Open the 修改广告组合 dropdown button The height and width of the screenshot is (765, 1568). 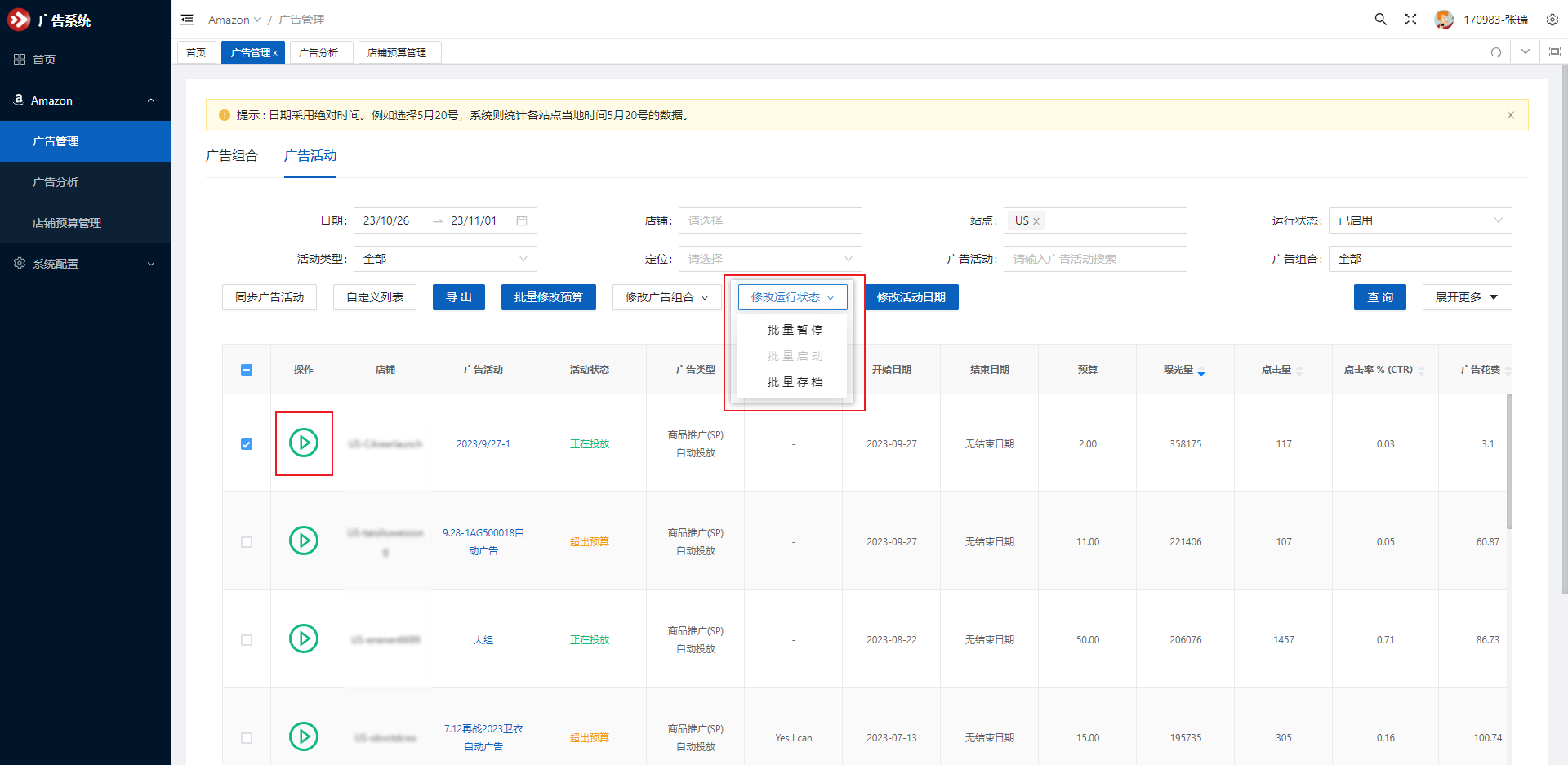coord(666,297)
